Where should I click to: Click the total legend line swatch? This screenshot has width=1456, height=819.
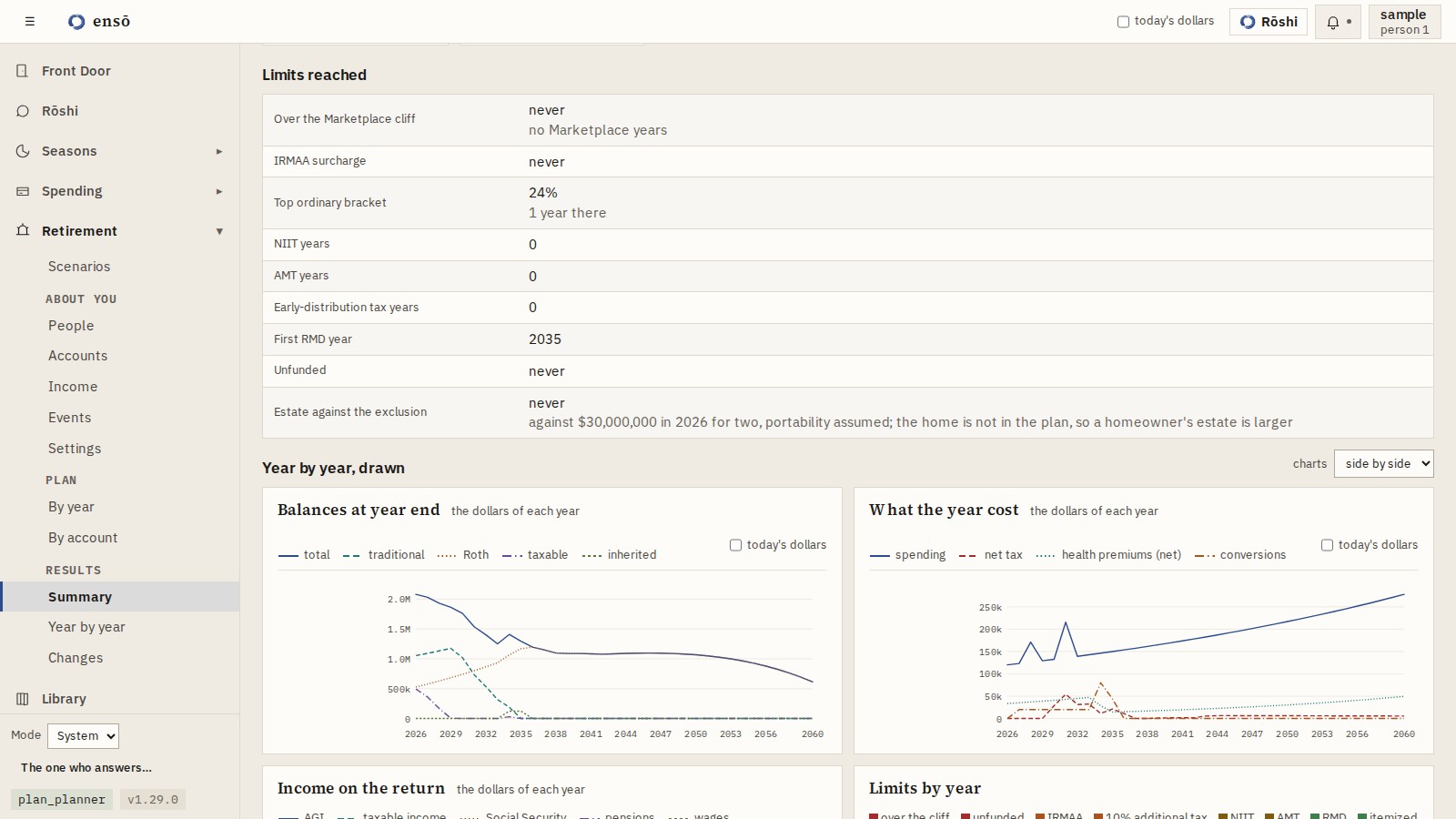pyautogui.click(x=288, y=555)
